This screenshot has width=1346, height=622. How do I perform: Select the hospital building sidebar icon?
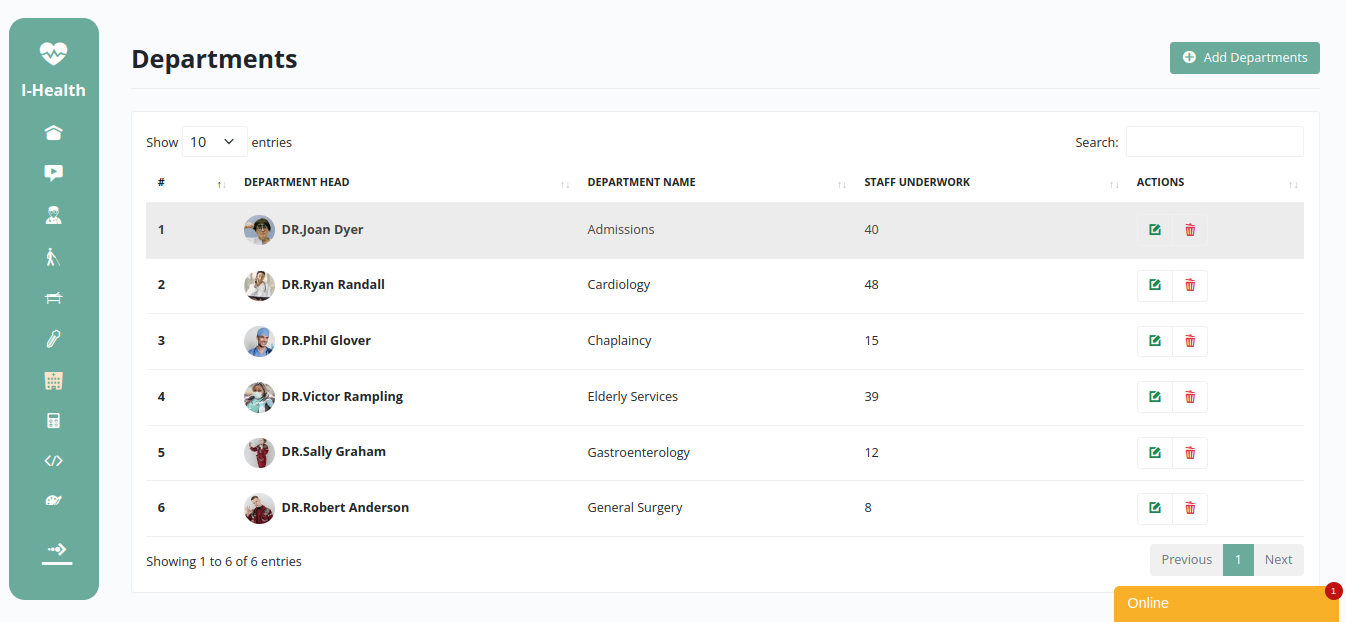coord(54,380)
